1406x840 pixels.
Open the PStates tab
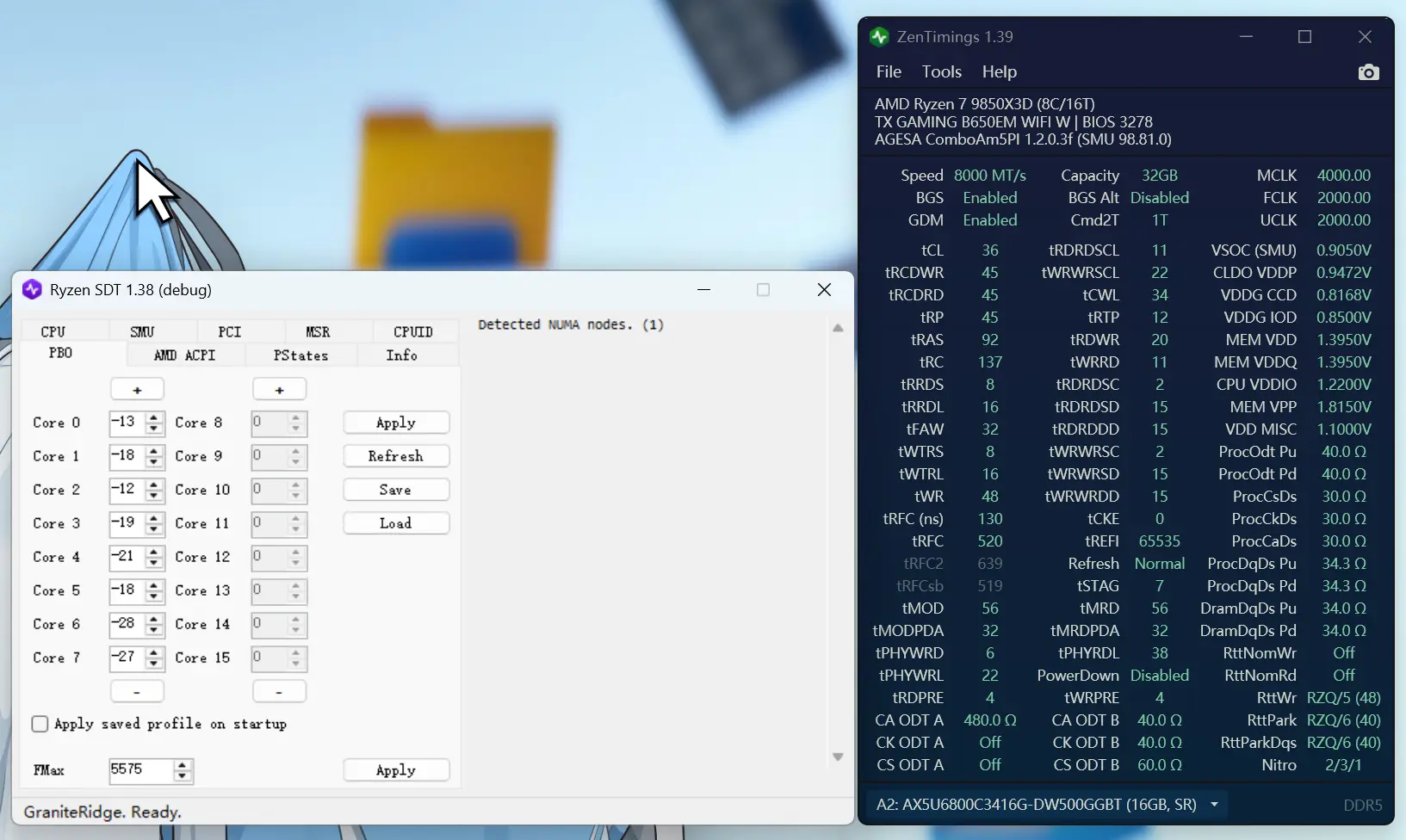[300, 355]
